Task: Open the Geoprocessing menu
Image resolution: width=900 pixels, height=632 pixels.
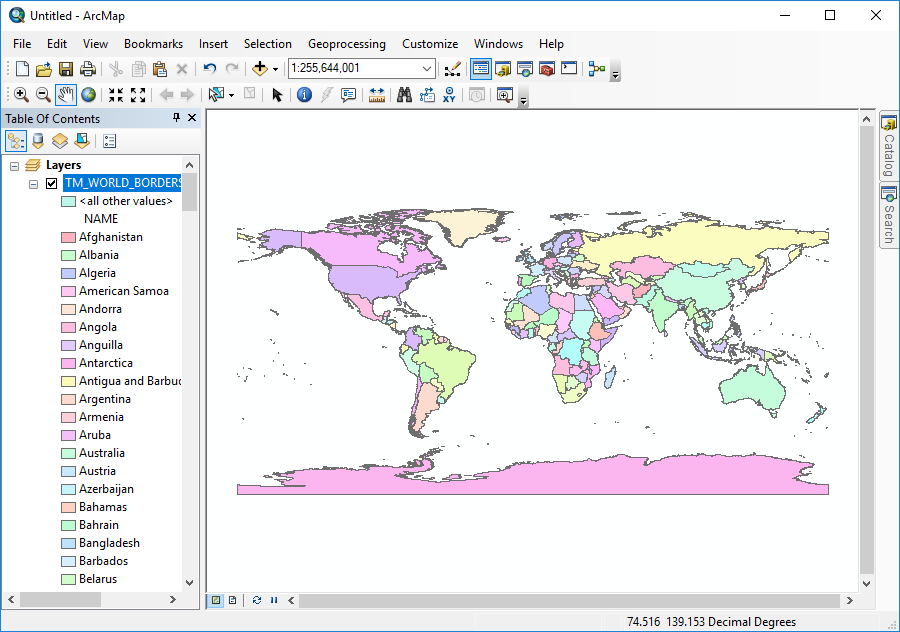Action: tap(346, 44)
